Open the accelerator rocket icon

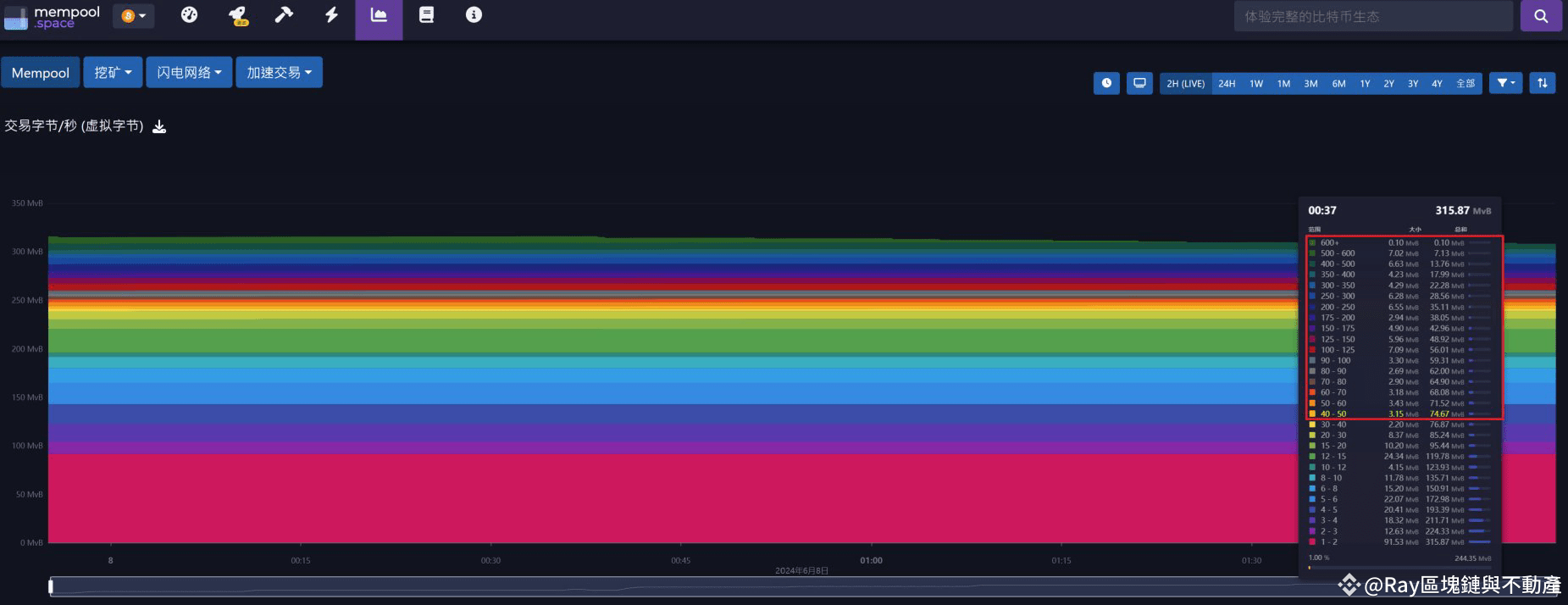click(238, 15)
